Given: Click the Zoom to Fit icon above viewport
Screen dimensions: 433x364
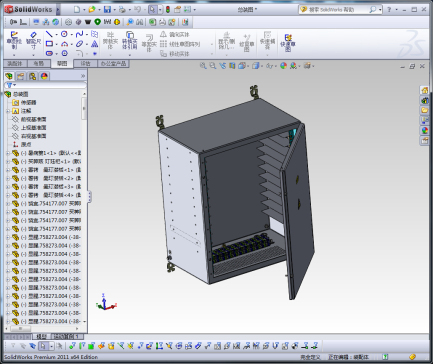Looking at the screenshot, I should tap(203, 66).
